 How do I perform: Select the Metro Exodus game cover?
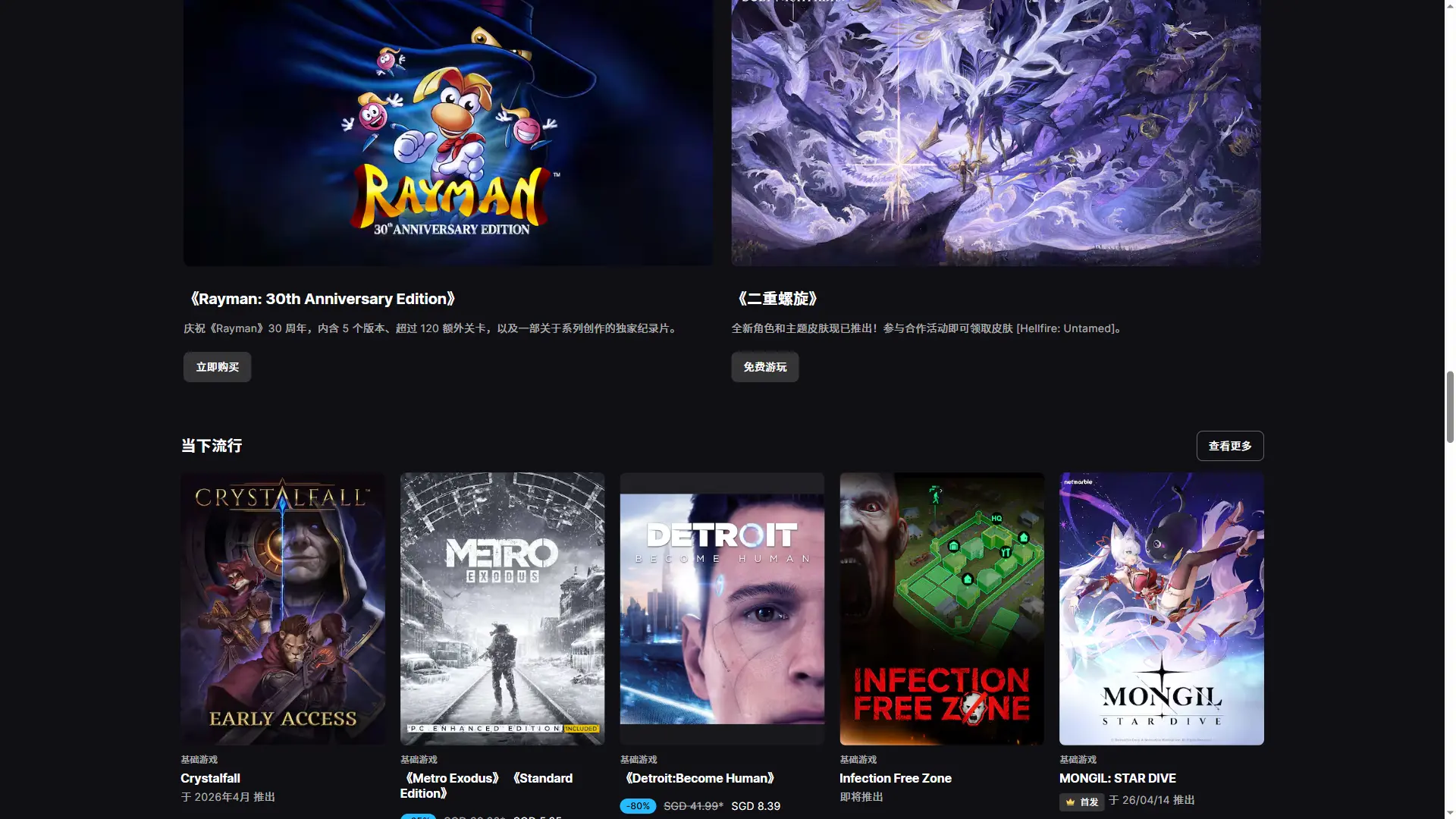tap(502, 608)
